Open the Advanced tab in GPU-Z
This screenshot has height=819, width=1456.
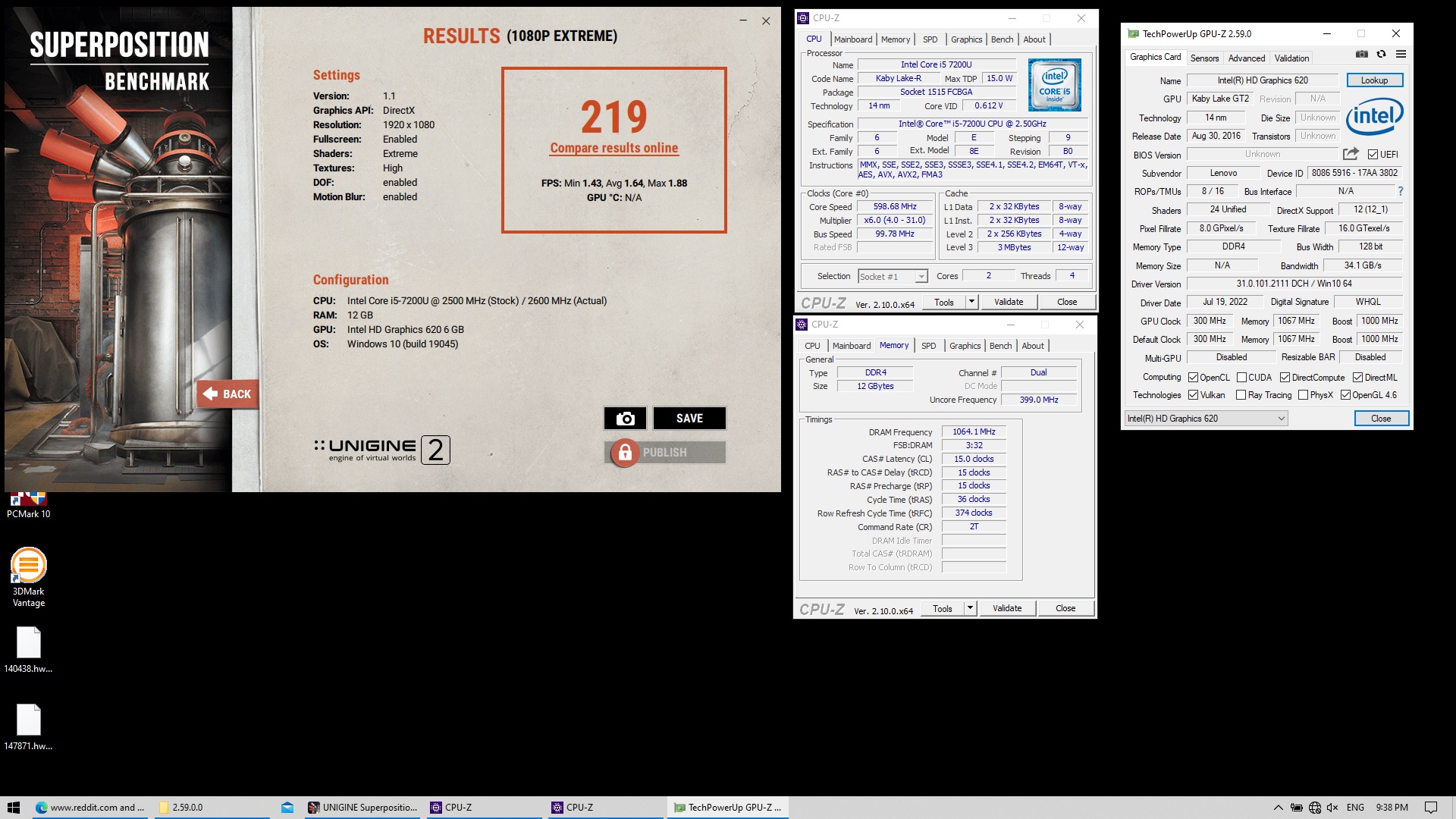point(1247,58)
